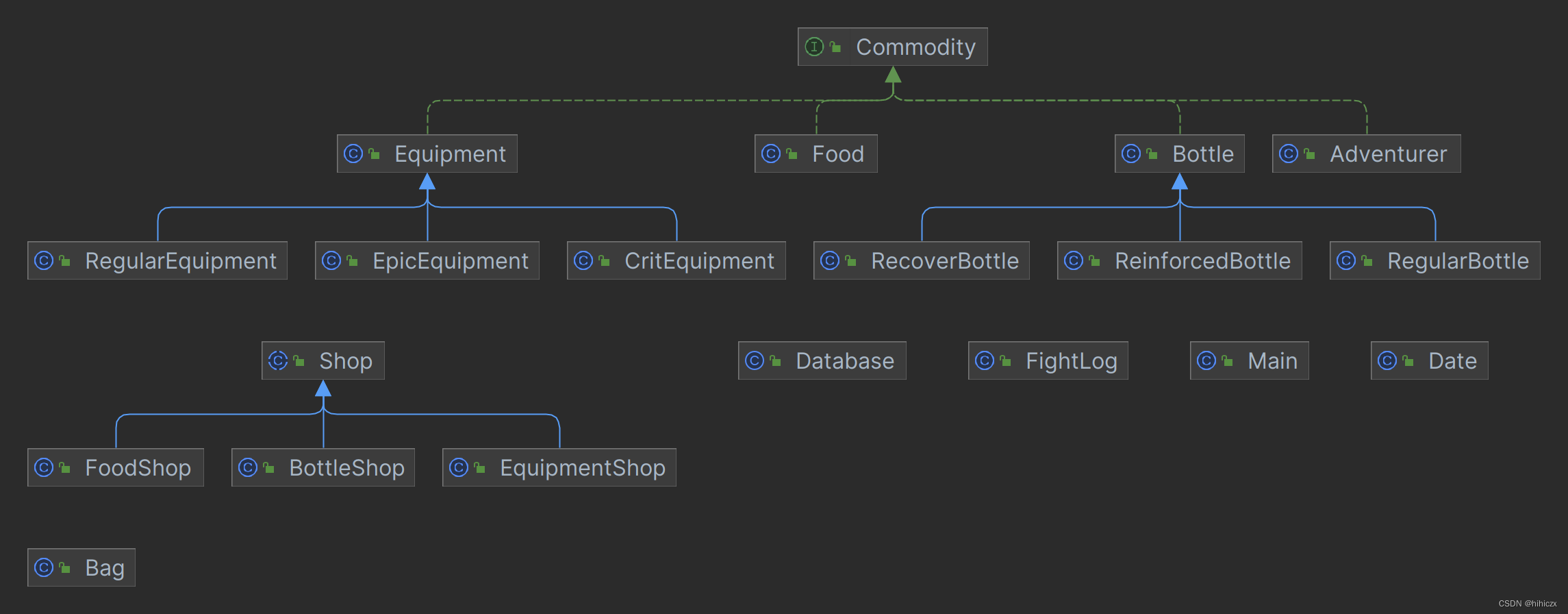Select the Date class label
Viewport: 1568px width, 614px height.
(x=1453, y=360)
